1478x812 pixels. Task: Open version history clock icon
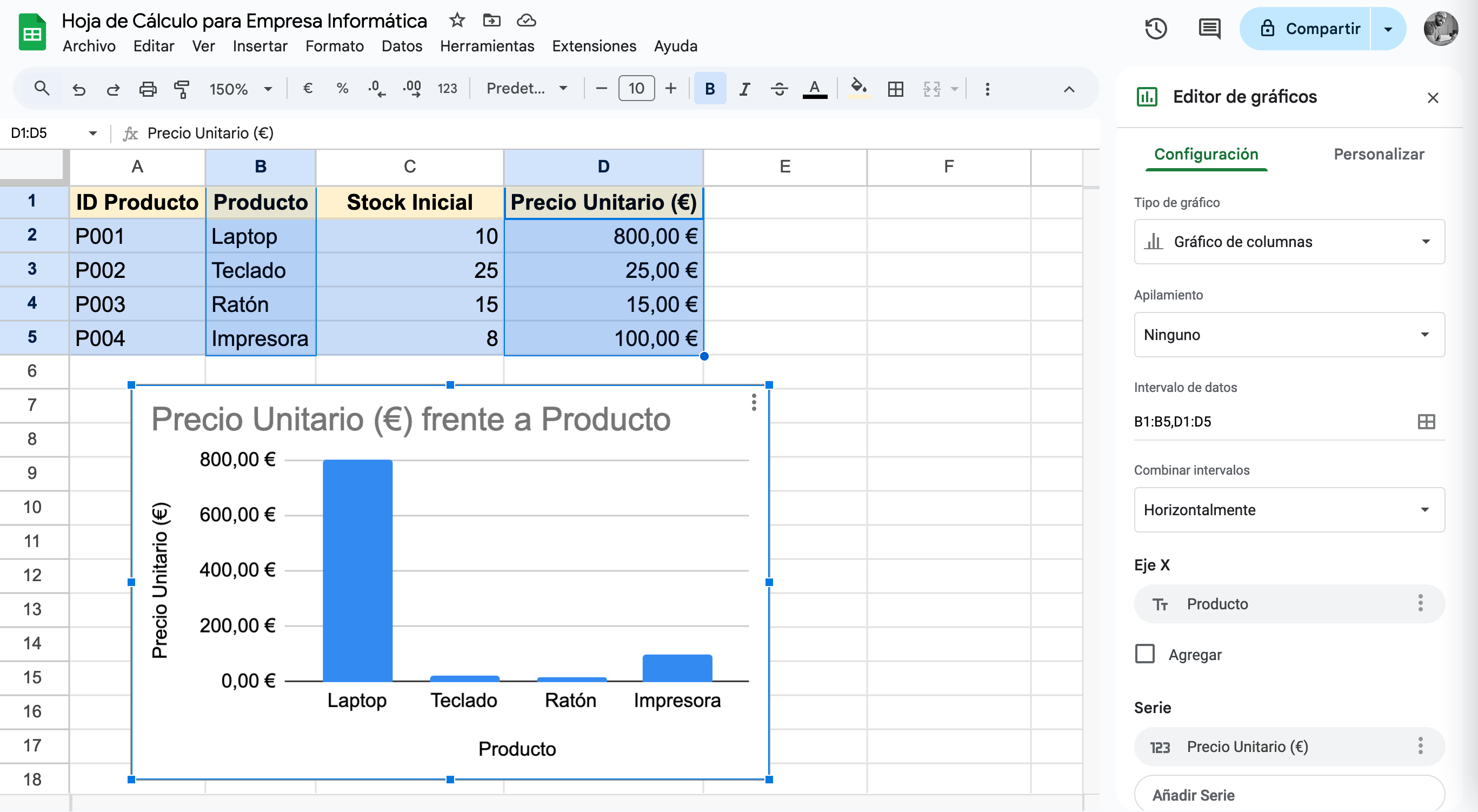coord(1156,28)
